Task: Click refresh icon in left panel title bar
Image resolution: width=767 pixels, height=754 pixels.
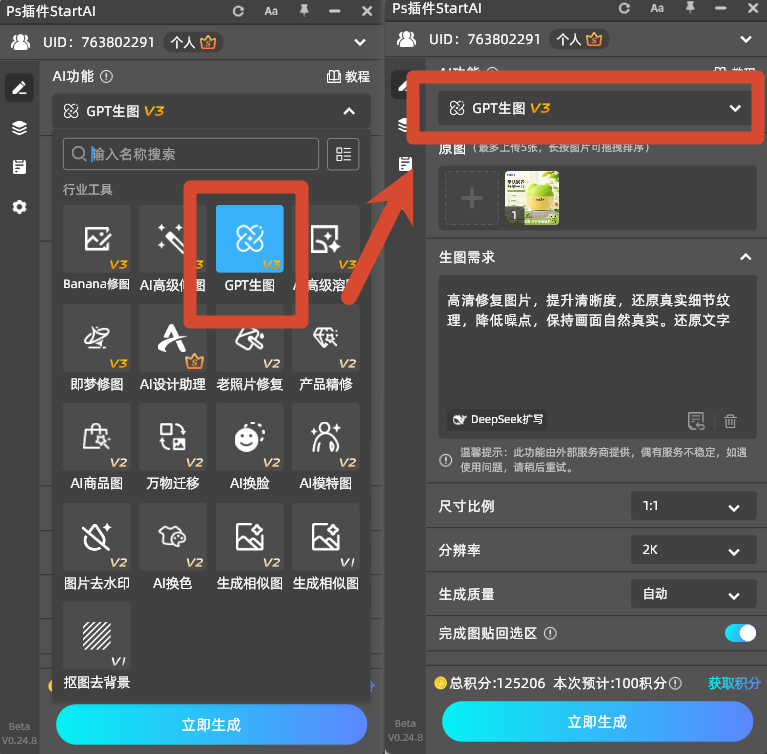Action: 238,11
